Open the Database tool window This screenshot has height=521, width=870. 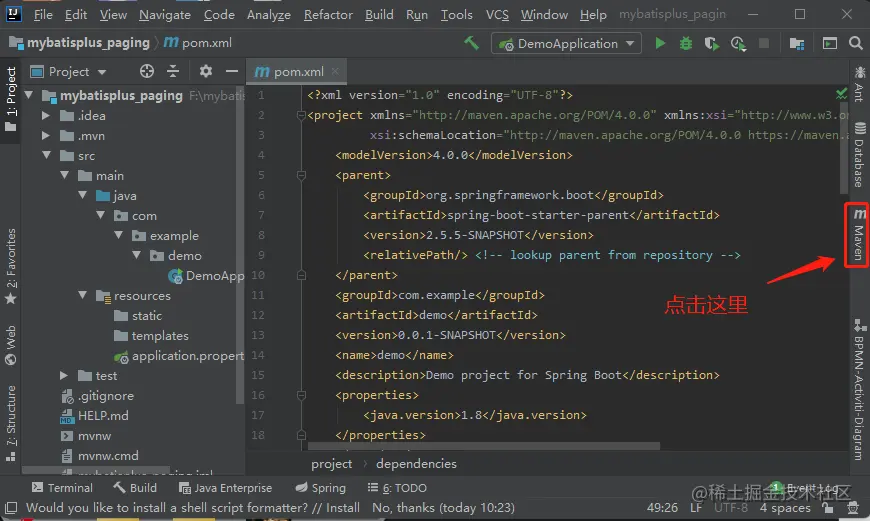coord(859,154)
